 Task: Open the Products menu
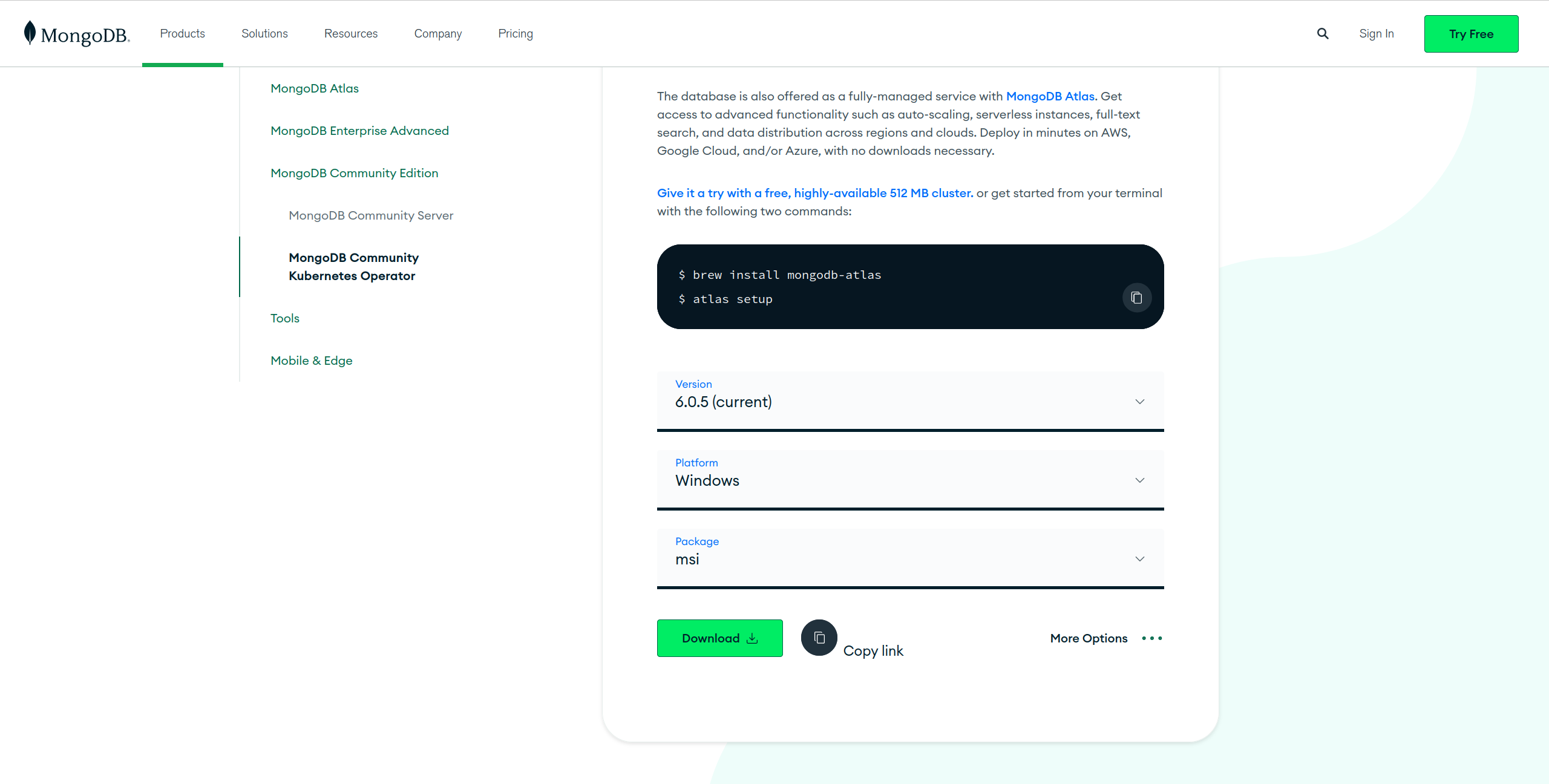click(182, 34)
